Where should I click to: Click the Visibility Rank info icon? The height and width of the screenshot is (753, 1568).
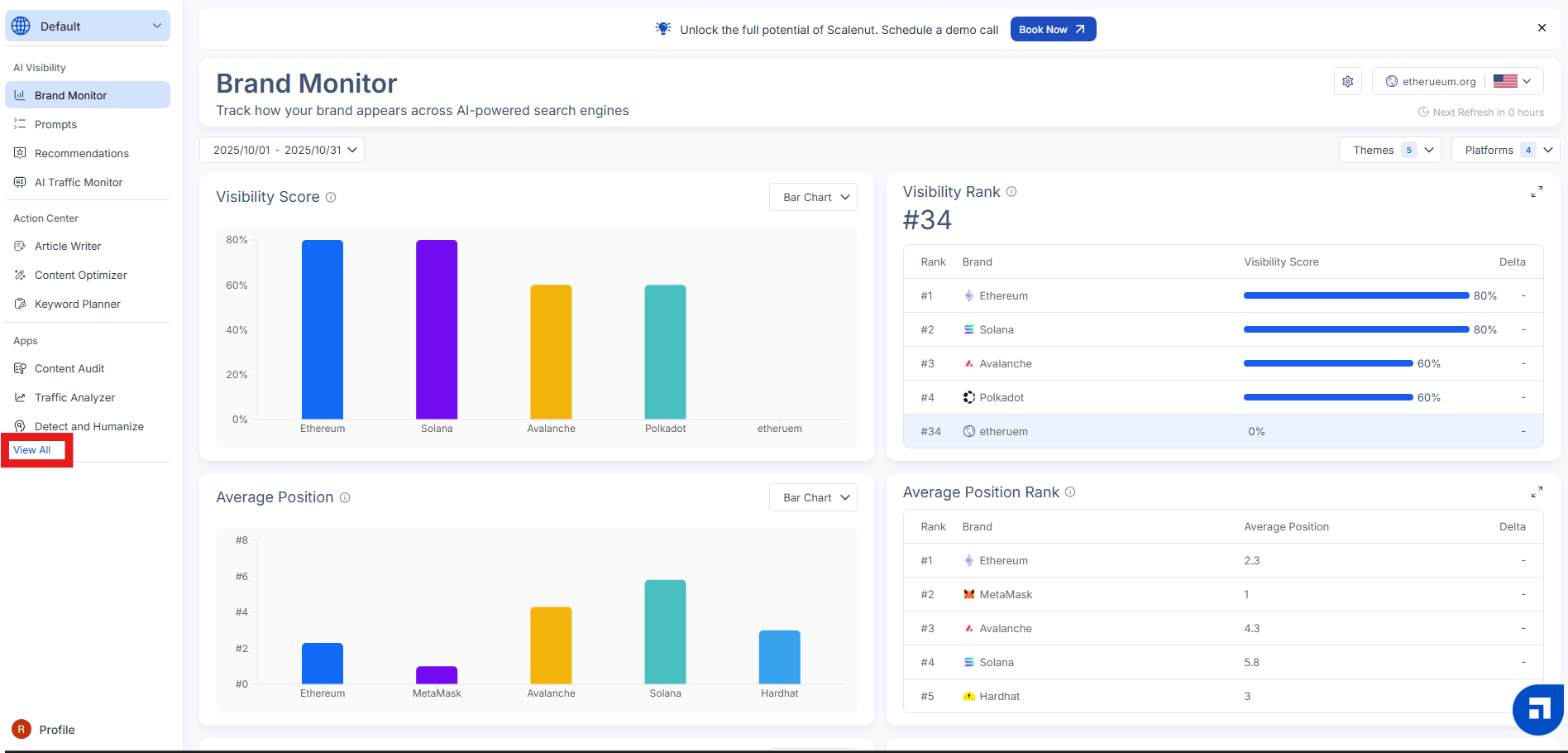tap(1011, 192)
